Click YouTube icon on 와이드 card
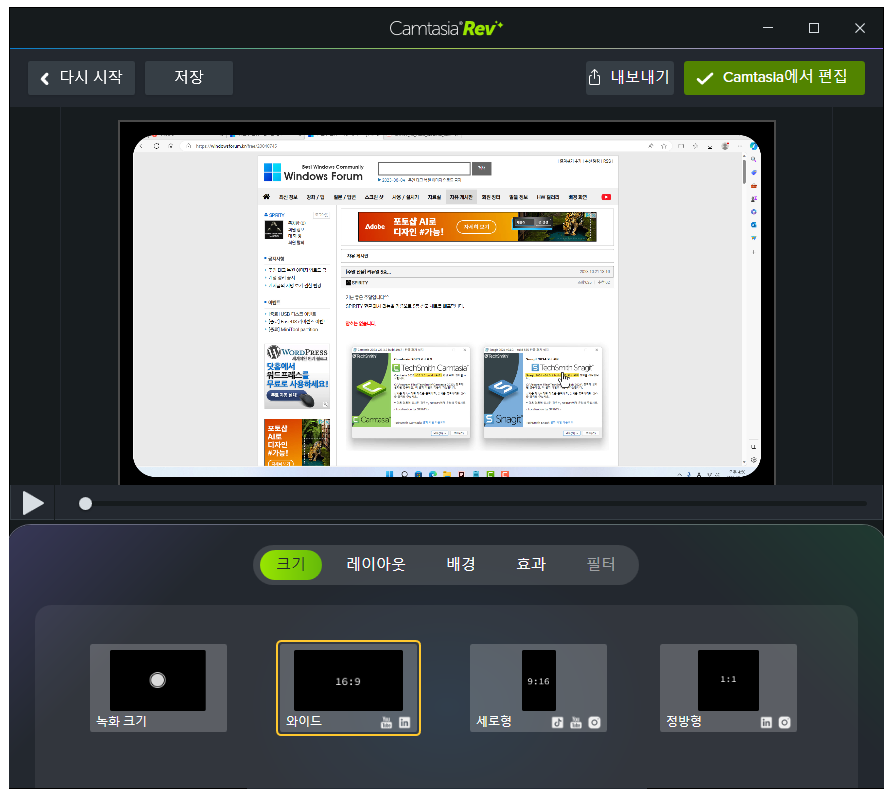This screenshot has height=798, width=892. click(x=386, y=722)
